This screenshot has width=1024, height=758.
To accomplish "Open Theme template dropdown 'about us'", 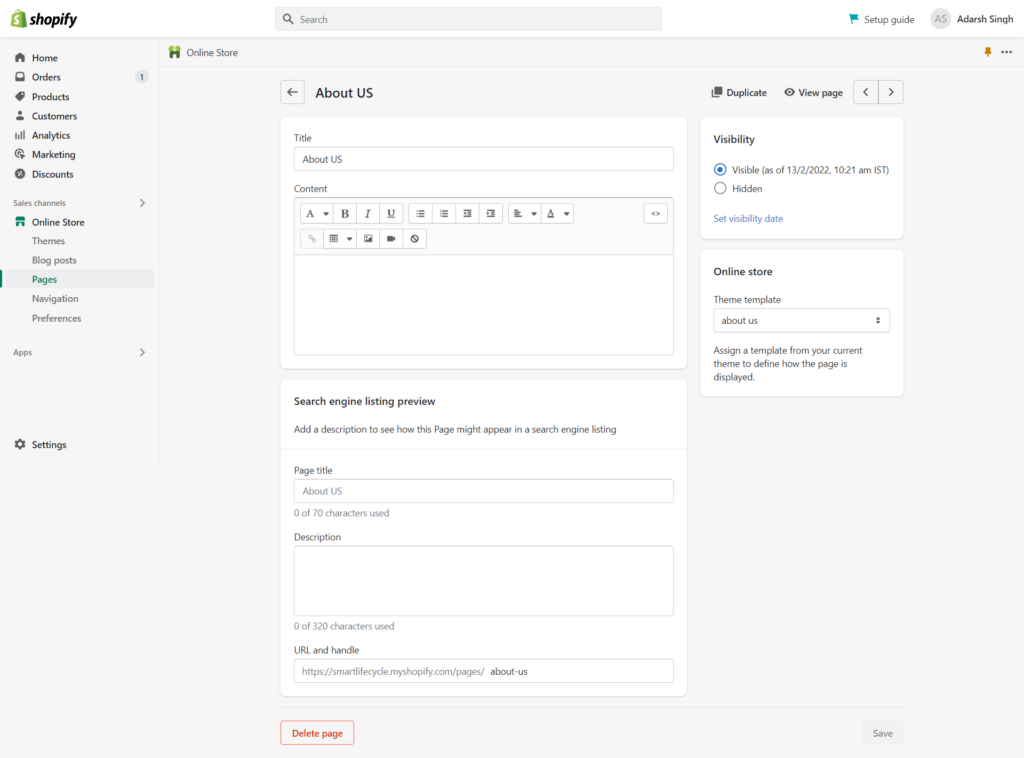I will (x=801, y=321).
